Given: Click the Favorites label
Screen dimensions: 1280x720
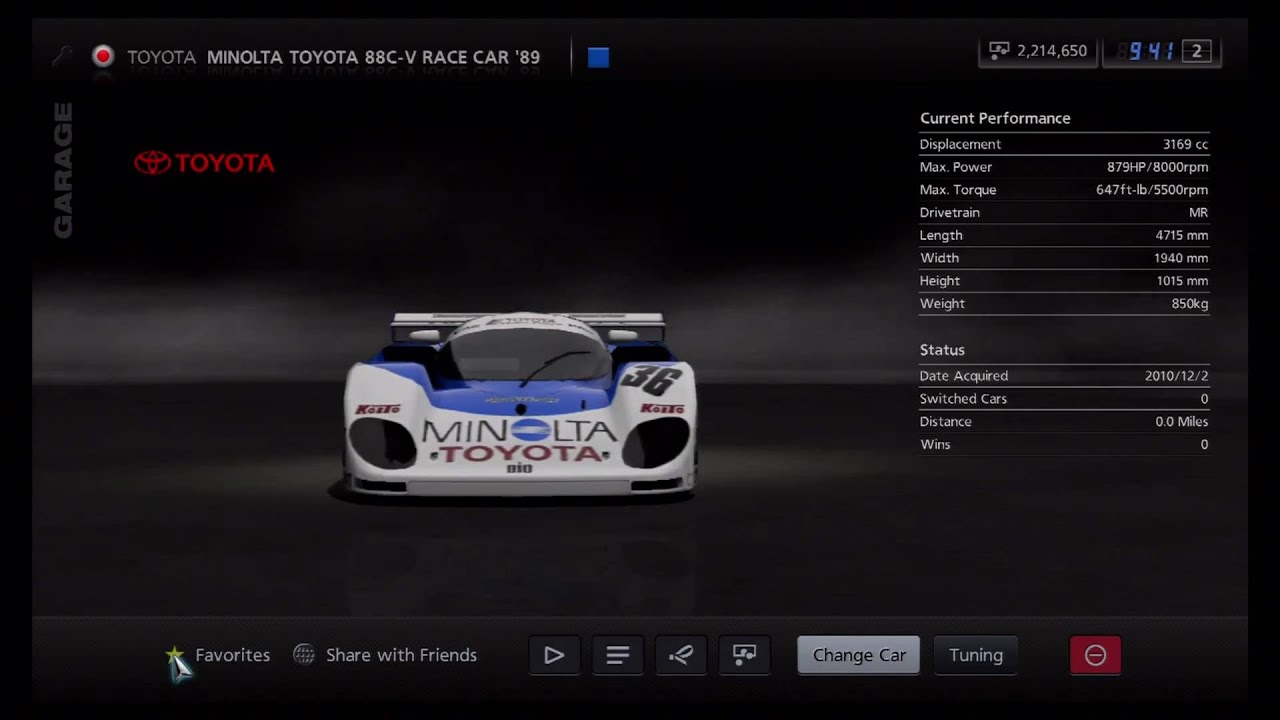Looking at the screenshot, I should tap(232, 655).
